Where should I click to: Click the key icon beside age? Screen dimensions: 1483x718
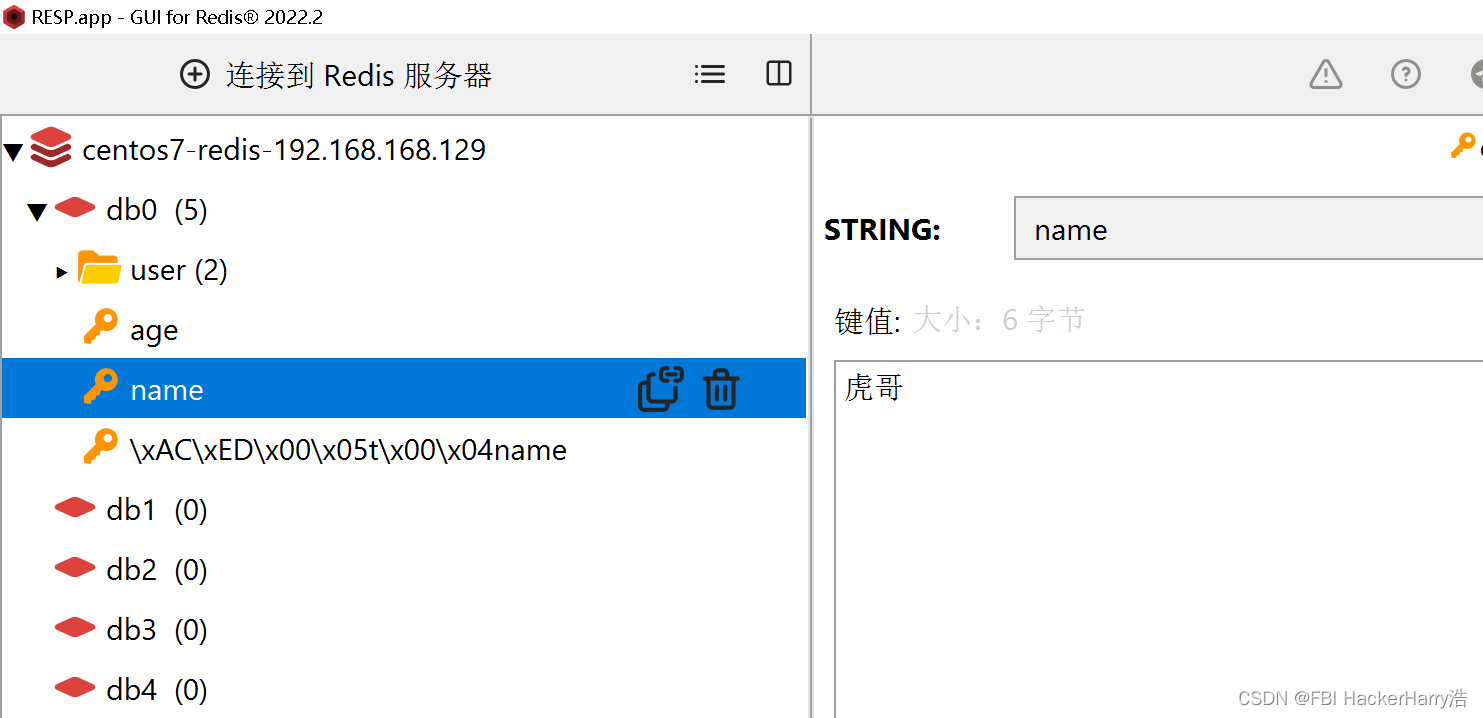point(100,328)
